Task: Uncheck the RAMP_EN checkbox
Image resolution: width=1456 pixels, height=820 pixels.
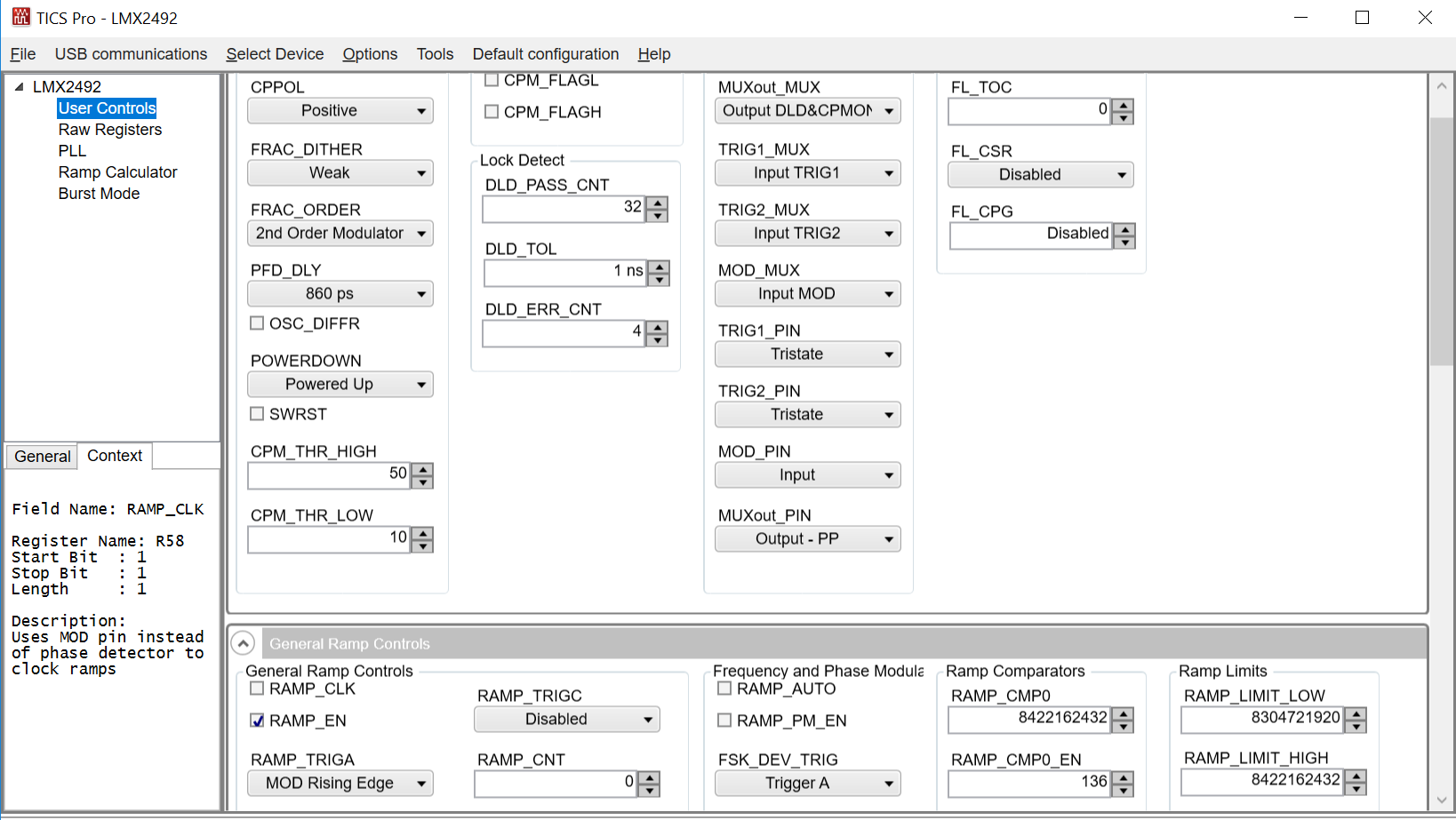Action: pos(257,720)
